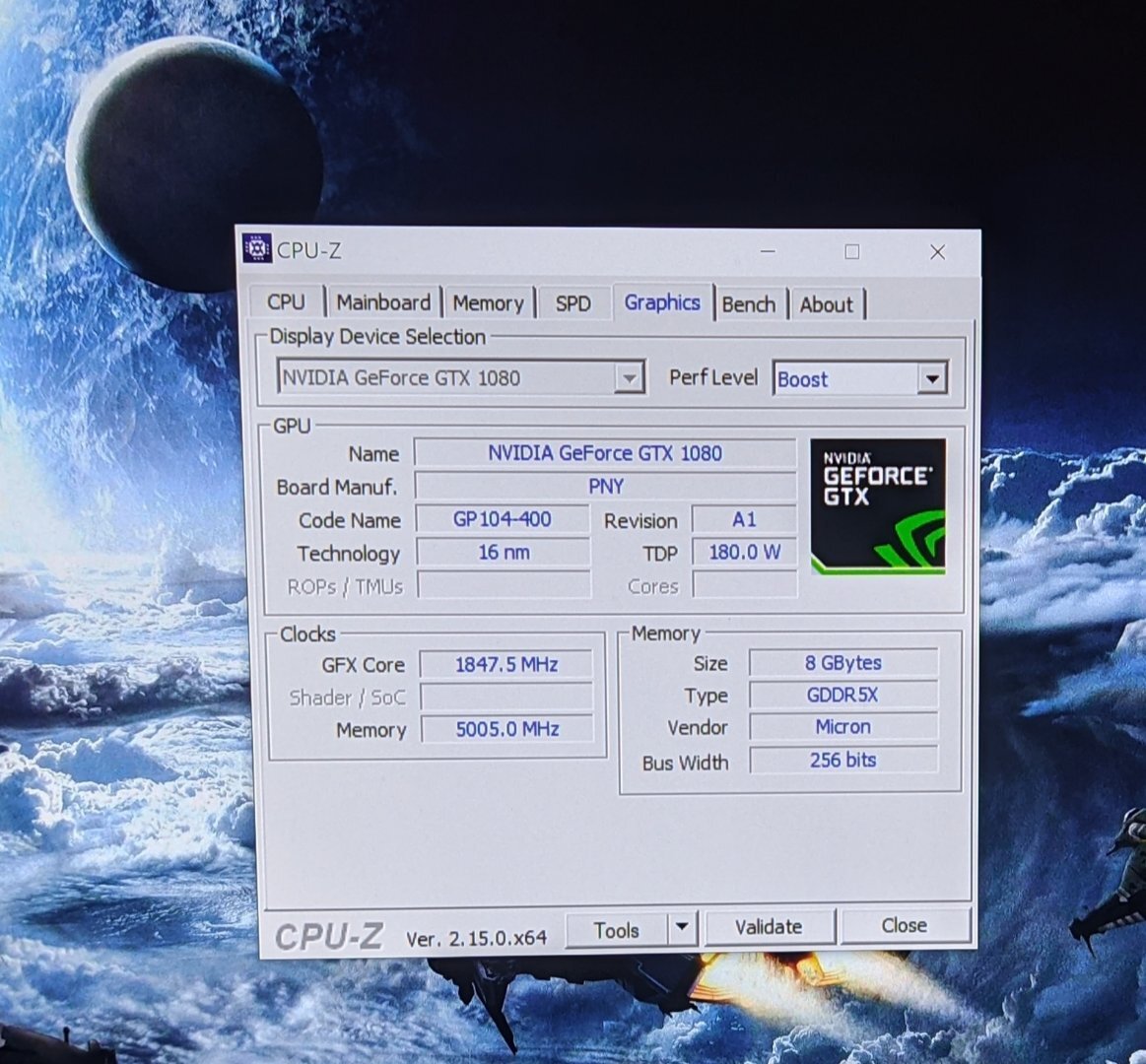Click the 5005.0 MHz memory clock value
This screenshot has height=1064, width=1146.
point(507,729)
